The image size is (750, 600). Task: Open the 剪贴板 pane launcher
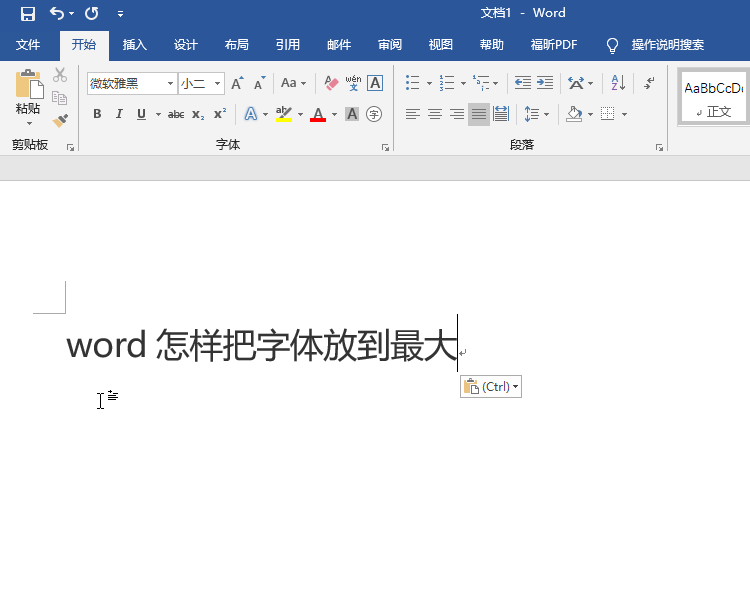[x=70, y=148]
